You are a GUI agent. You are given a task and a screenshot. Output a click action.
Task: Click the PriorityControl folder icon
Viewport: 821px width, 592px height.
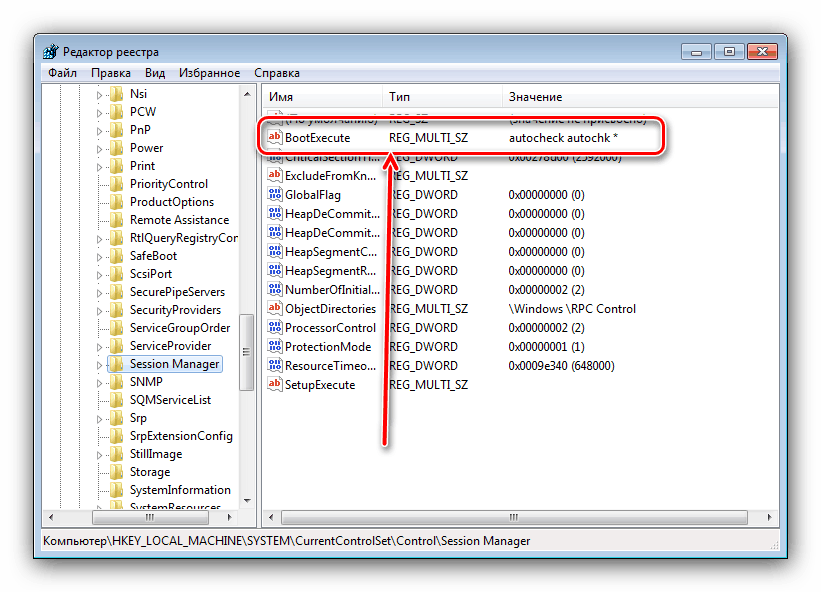pyautogui.click(x=117, y=184)
